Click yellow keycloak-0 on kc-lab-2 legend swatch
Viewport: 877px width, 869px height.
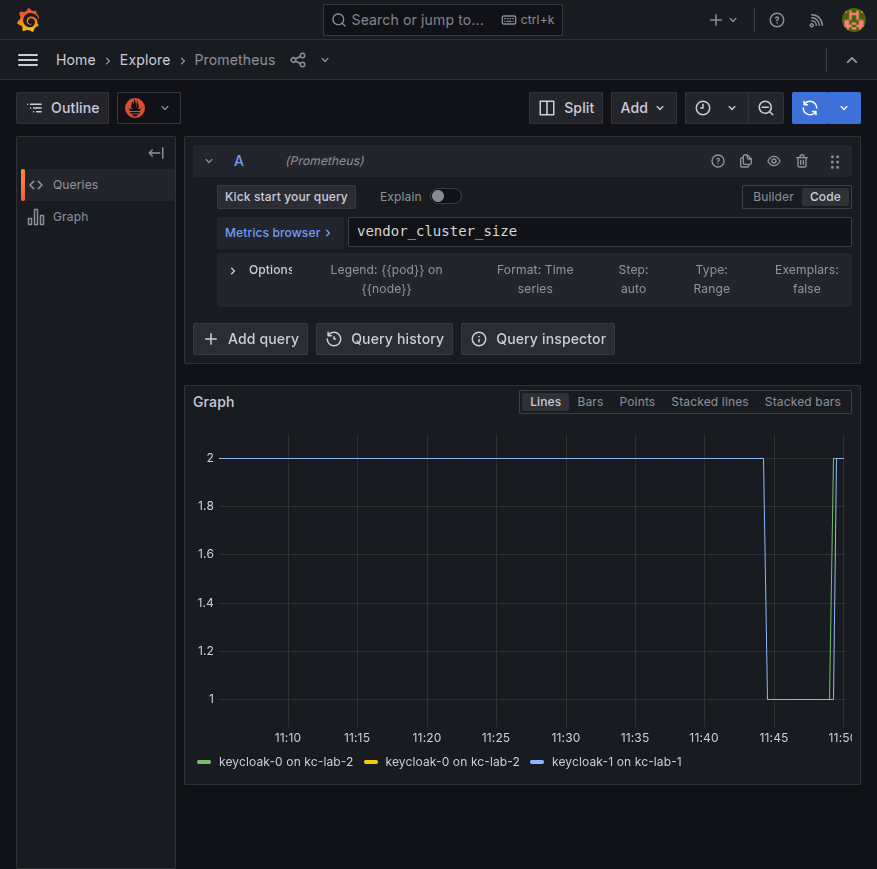(x=371, y=762)
